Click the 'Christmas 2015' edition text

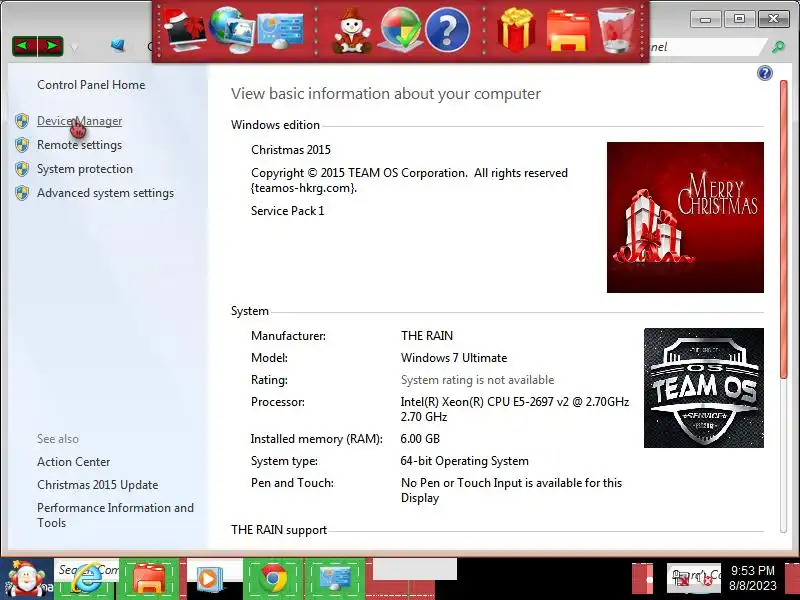[291, 149]
